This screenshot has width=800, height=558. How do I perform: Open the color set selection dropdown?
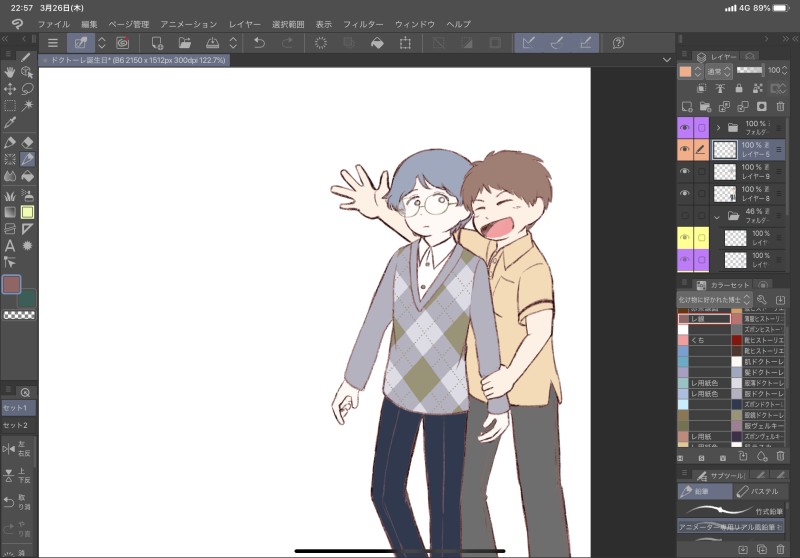[x=714, y=299]
